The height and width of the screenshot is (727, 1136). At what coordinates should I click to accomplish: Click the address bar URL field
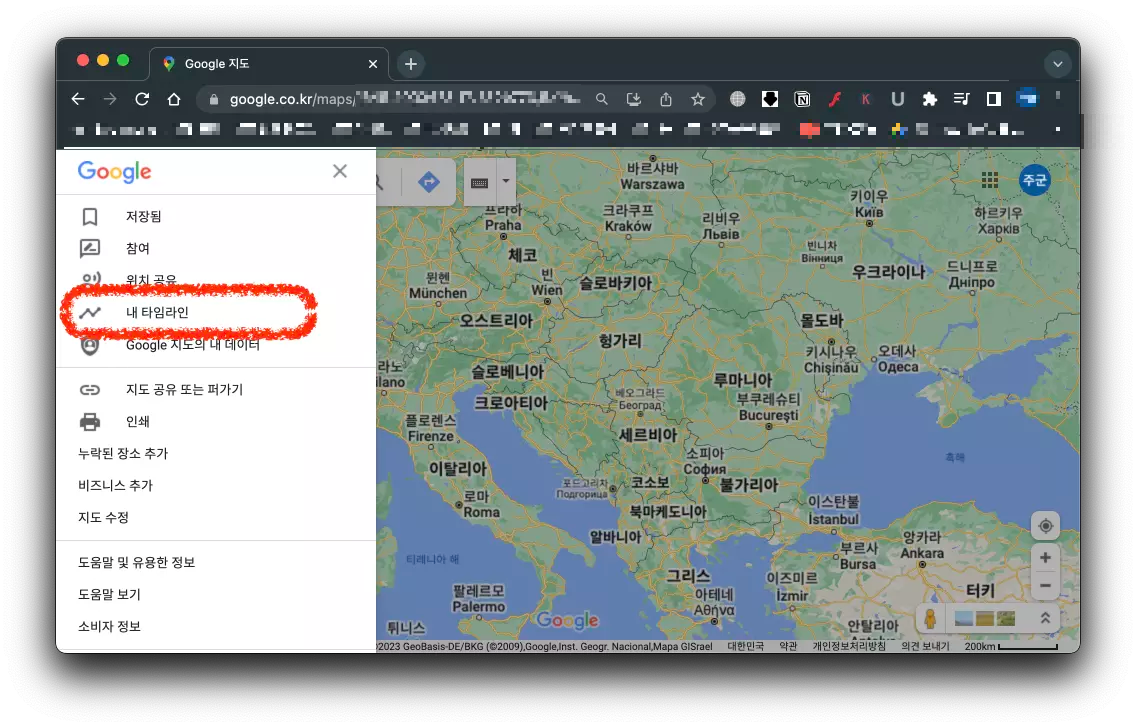pyautogui.click(x=402, y=99)
